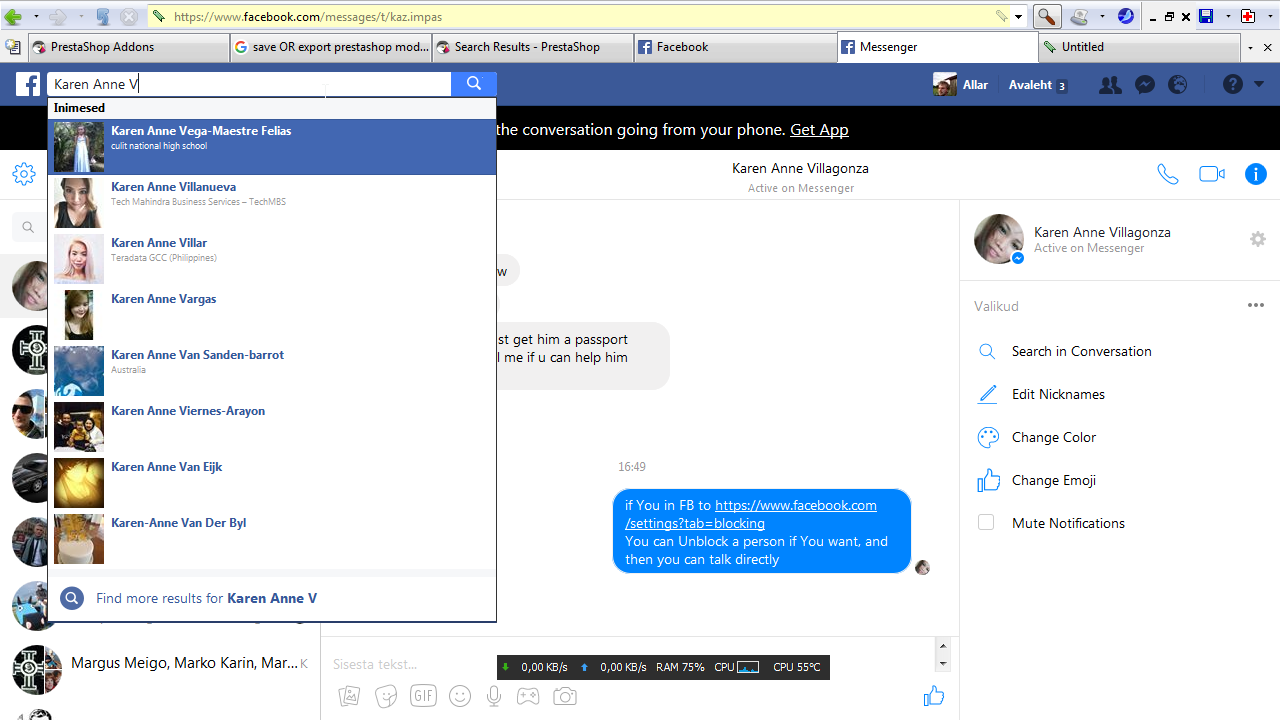This screenshot has height=720, width=1280.
Task: Select Karen-Anne Van Der Byl search result
Action: pos(272,539)
